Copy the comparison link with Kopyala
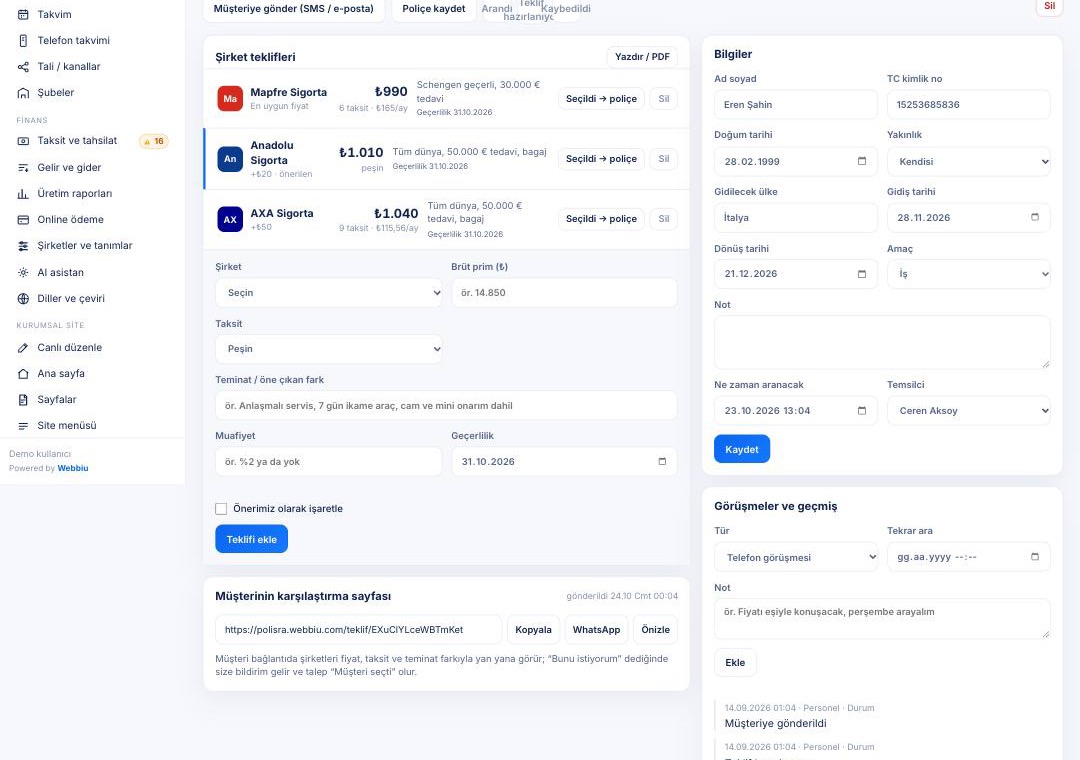Viewport: 1080px width, 760px height. coord(533,629)
